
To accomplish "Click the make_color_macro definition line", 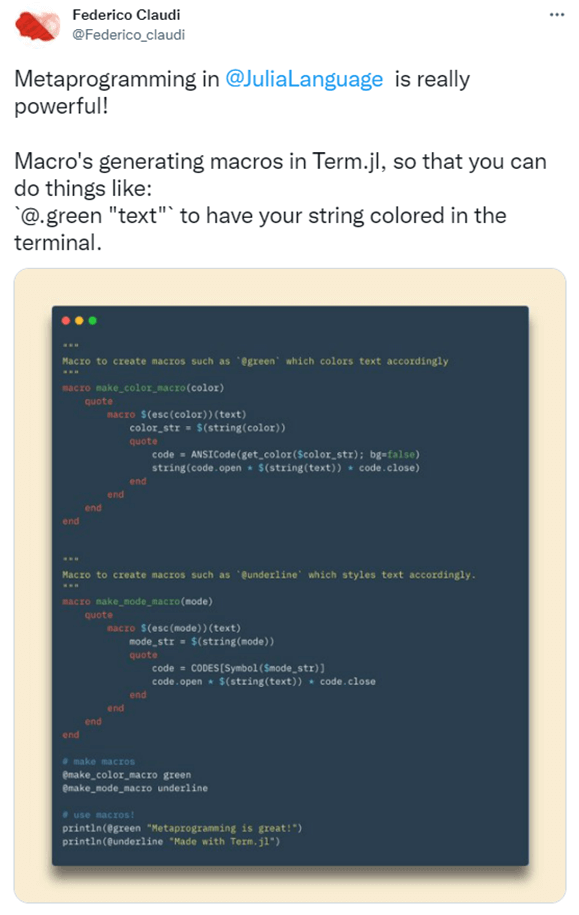I will tap(143, 388).
